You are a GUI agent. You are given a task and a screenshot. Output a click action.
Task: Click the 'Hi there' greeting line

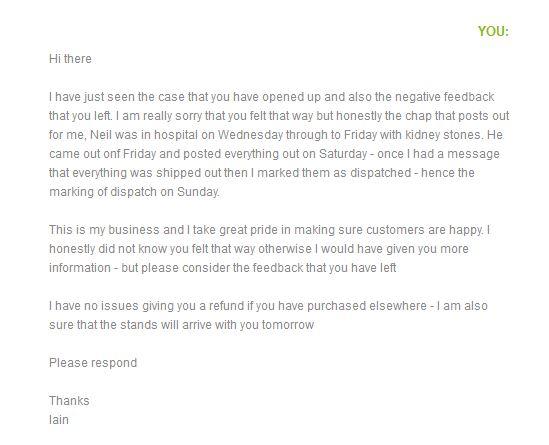(70, 58)
